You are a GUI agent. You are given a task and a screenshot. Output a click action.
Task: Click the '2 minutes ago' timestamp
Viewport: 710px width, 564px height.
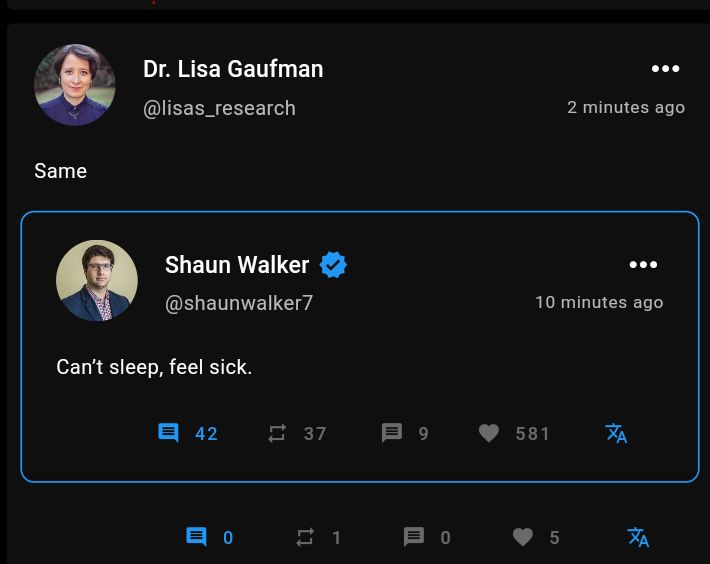(626, 107)
